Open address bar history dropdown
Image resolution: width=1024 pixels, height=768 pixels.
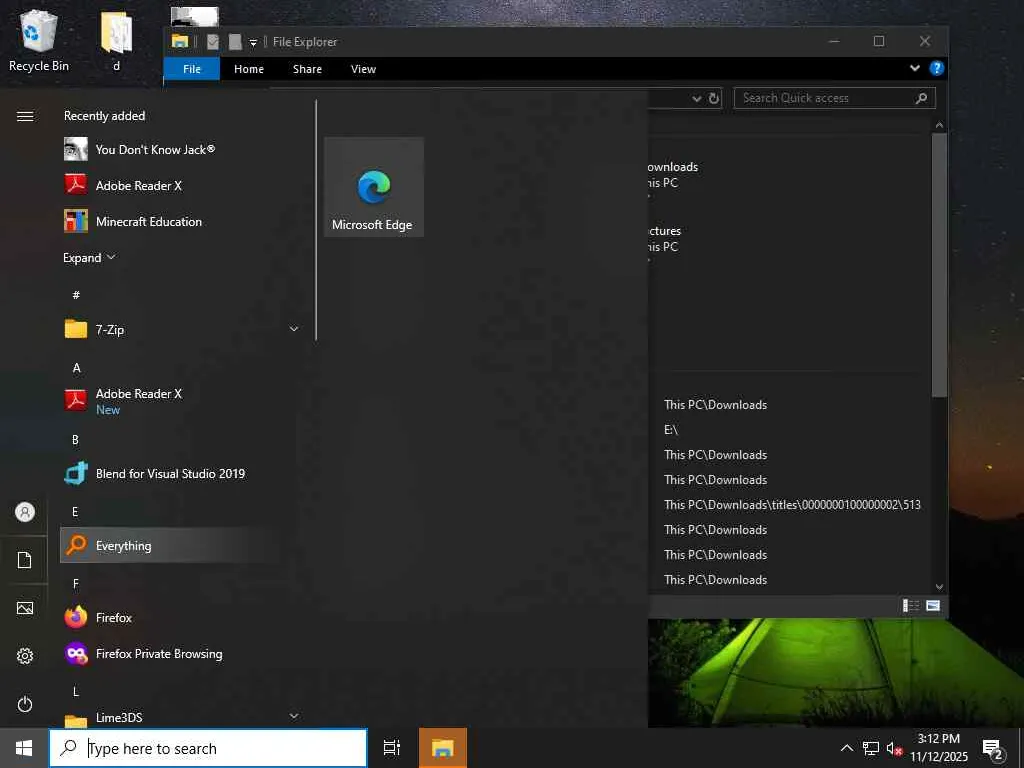pos(697,99)
